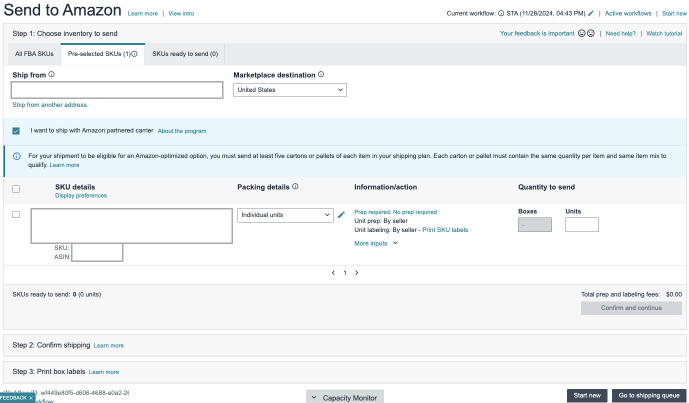Switch to the All FBA SKUs tab
This screenshot has height=403, width=689.
(x=32, y=53)
